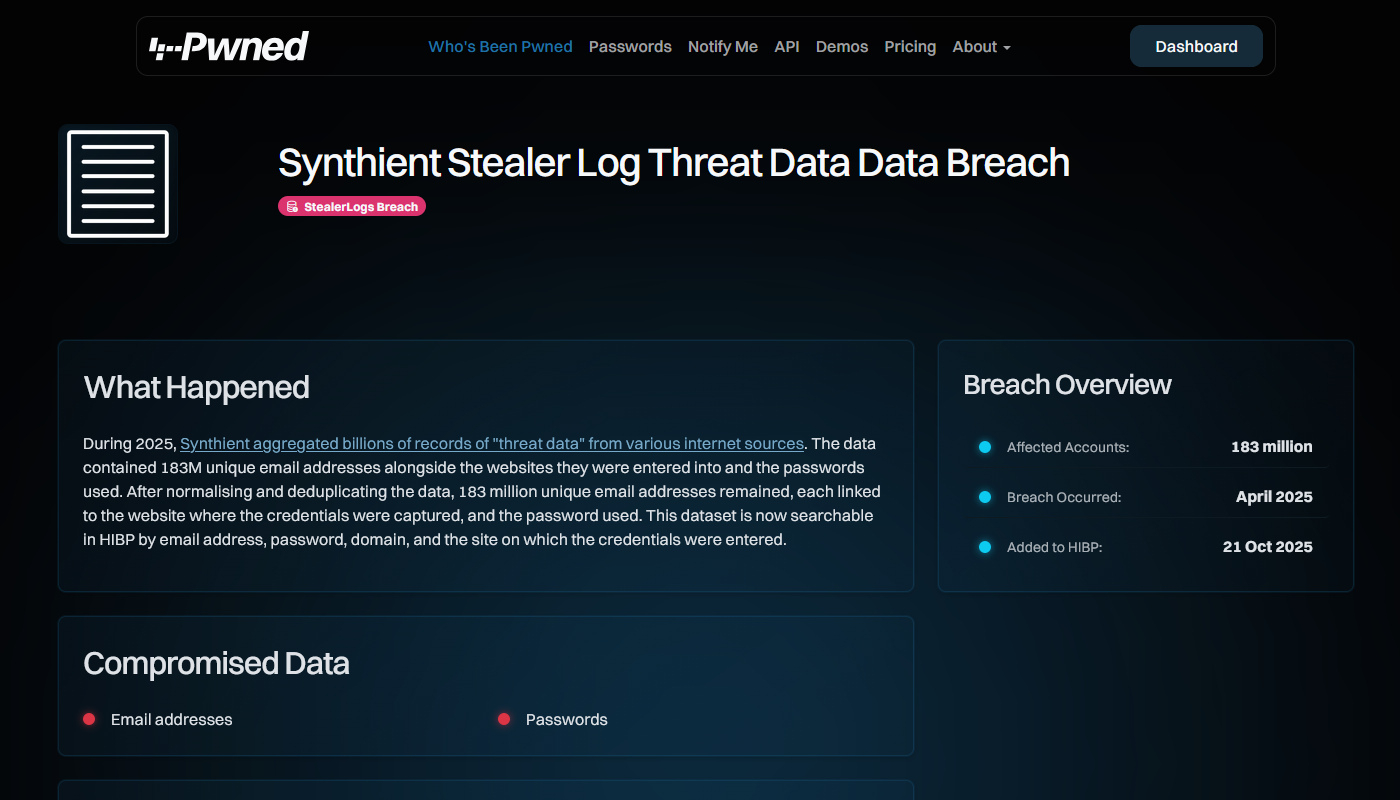Navigate to the Notify Me menu item
1400x800 pixels.
(x=722, y=46)
